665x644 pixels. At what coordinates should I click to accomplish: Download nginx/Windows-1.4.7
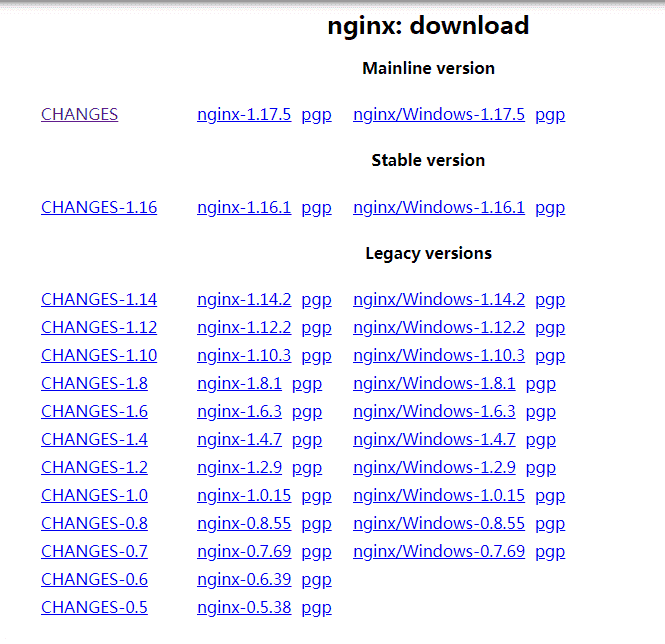tap(434, 440)
